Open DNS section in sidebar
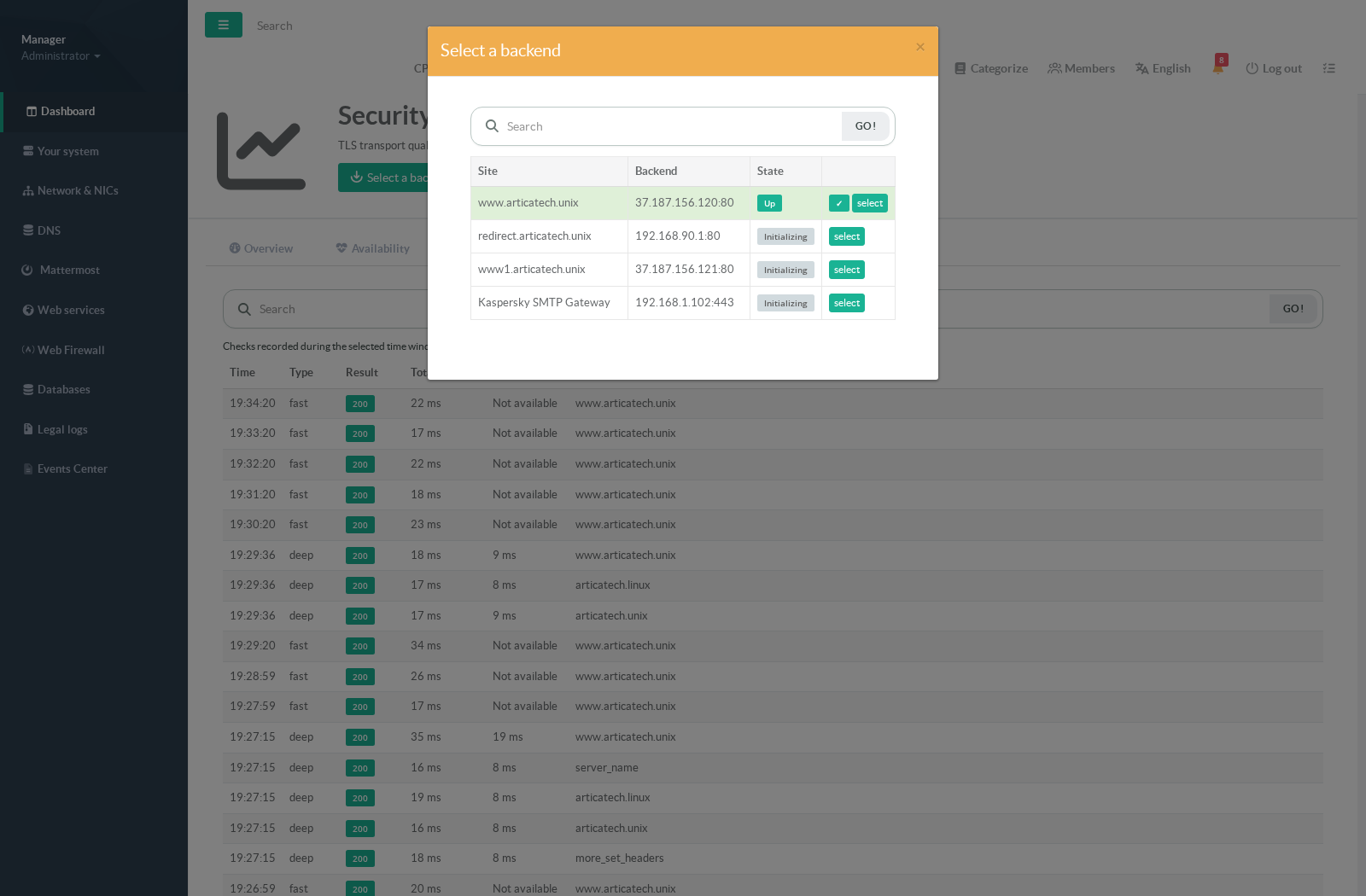Screen dimensions: 1366x896 pos(94,230)
